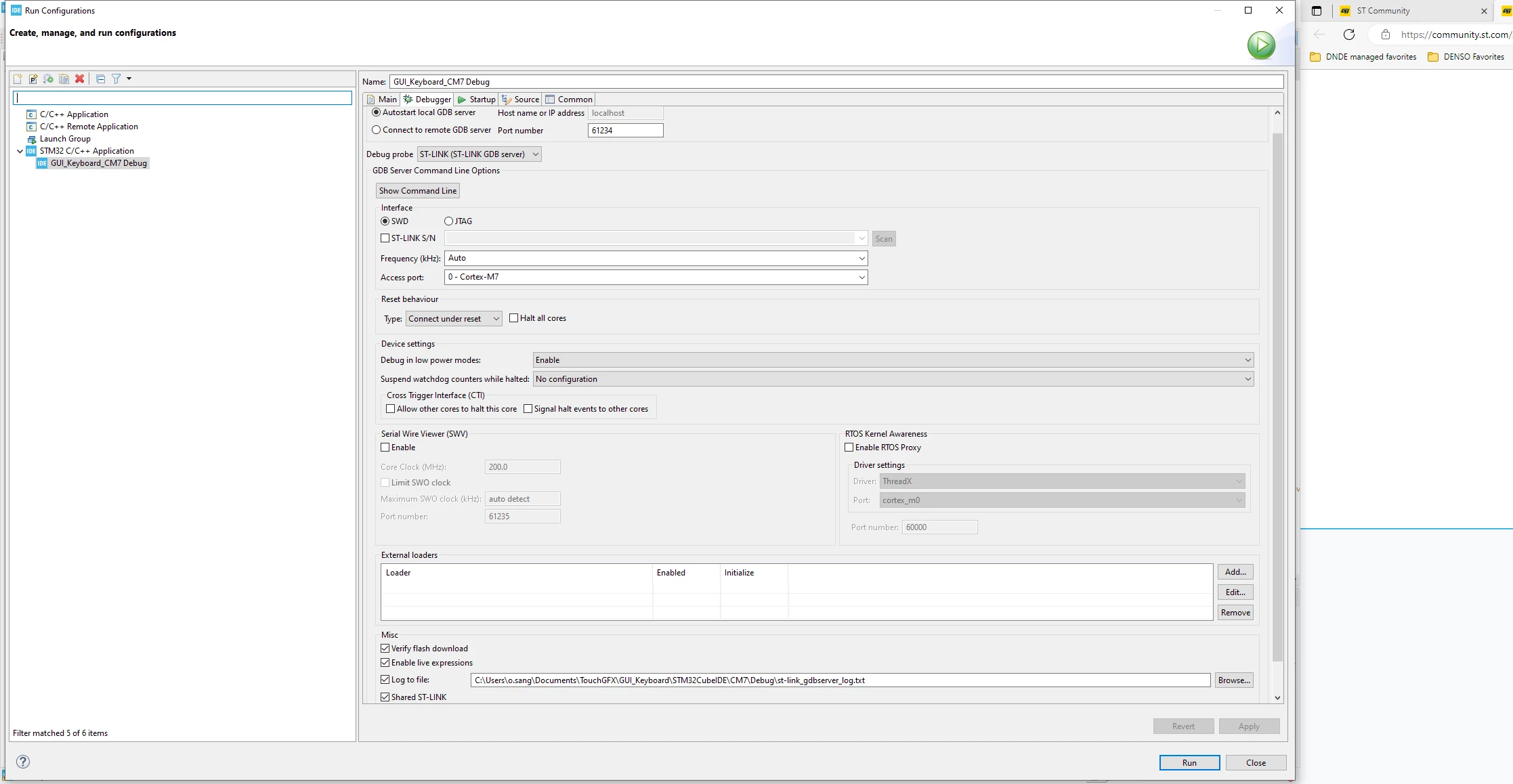
Task: Click Show Command Line button
Action: click(x=418, y=191)
